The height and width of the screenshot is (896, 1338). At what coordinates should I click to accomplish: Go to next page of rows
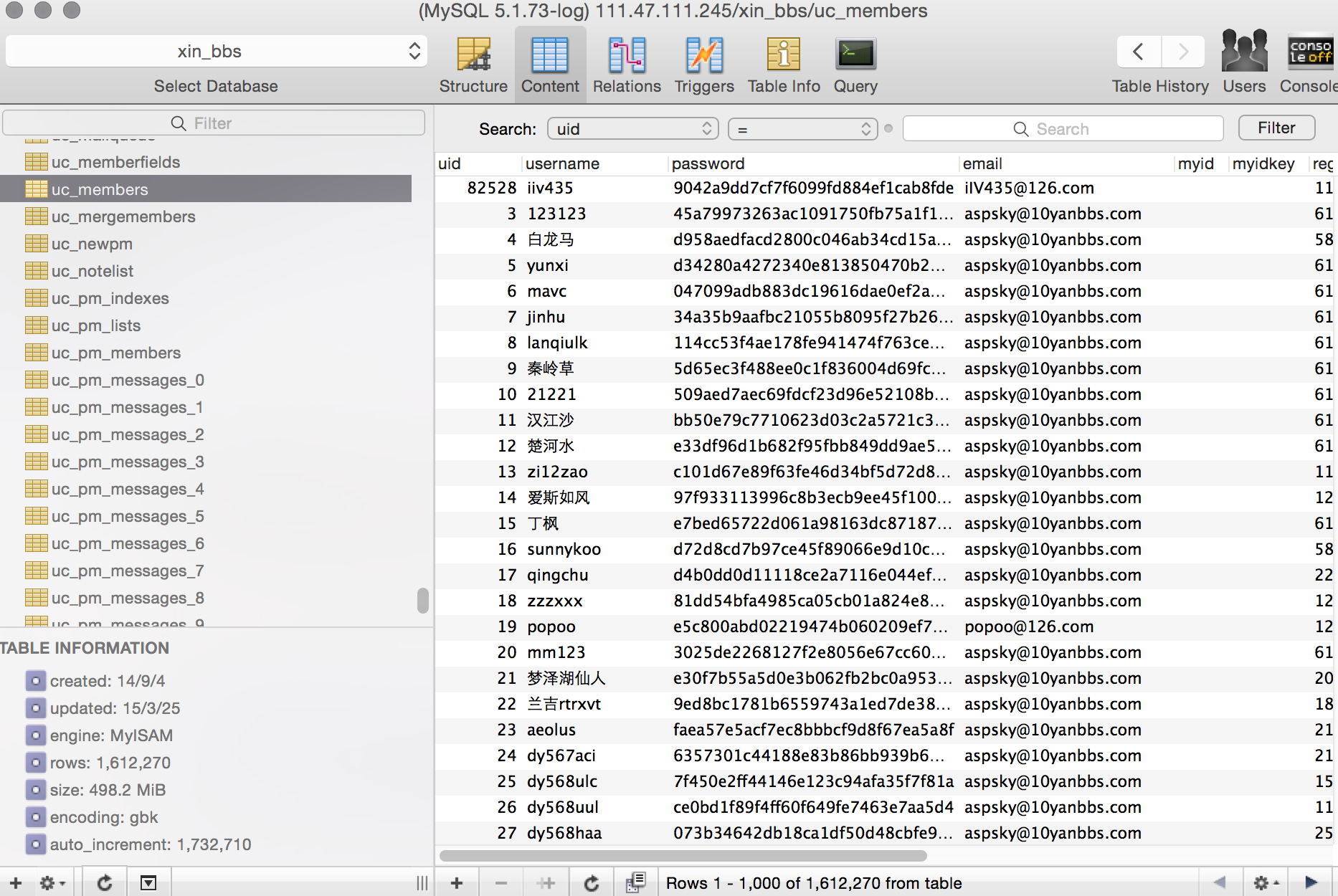(1311, 882)
